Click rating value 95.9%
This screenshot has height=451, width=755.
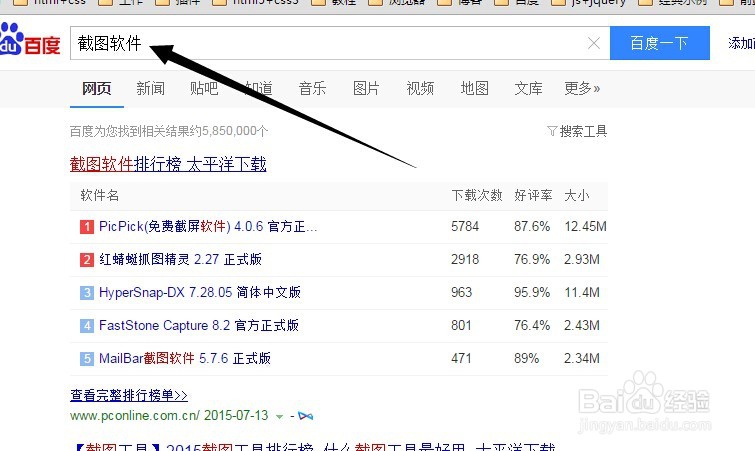tap(532, 292)
